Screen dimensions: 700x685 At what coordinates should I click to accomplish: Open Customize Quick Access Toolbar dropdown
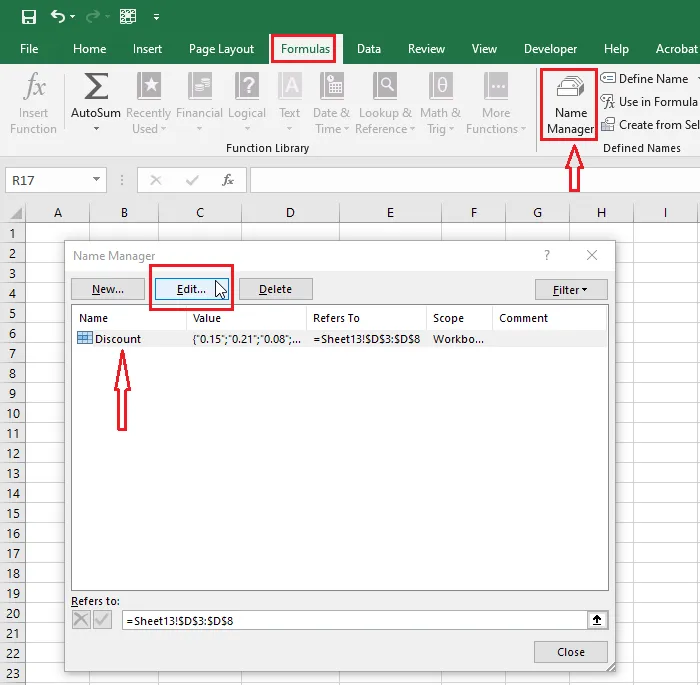156,17
